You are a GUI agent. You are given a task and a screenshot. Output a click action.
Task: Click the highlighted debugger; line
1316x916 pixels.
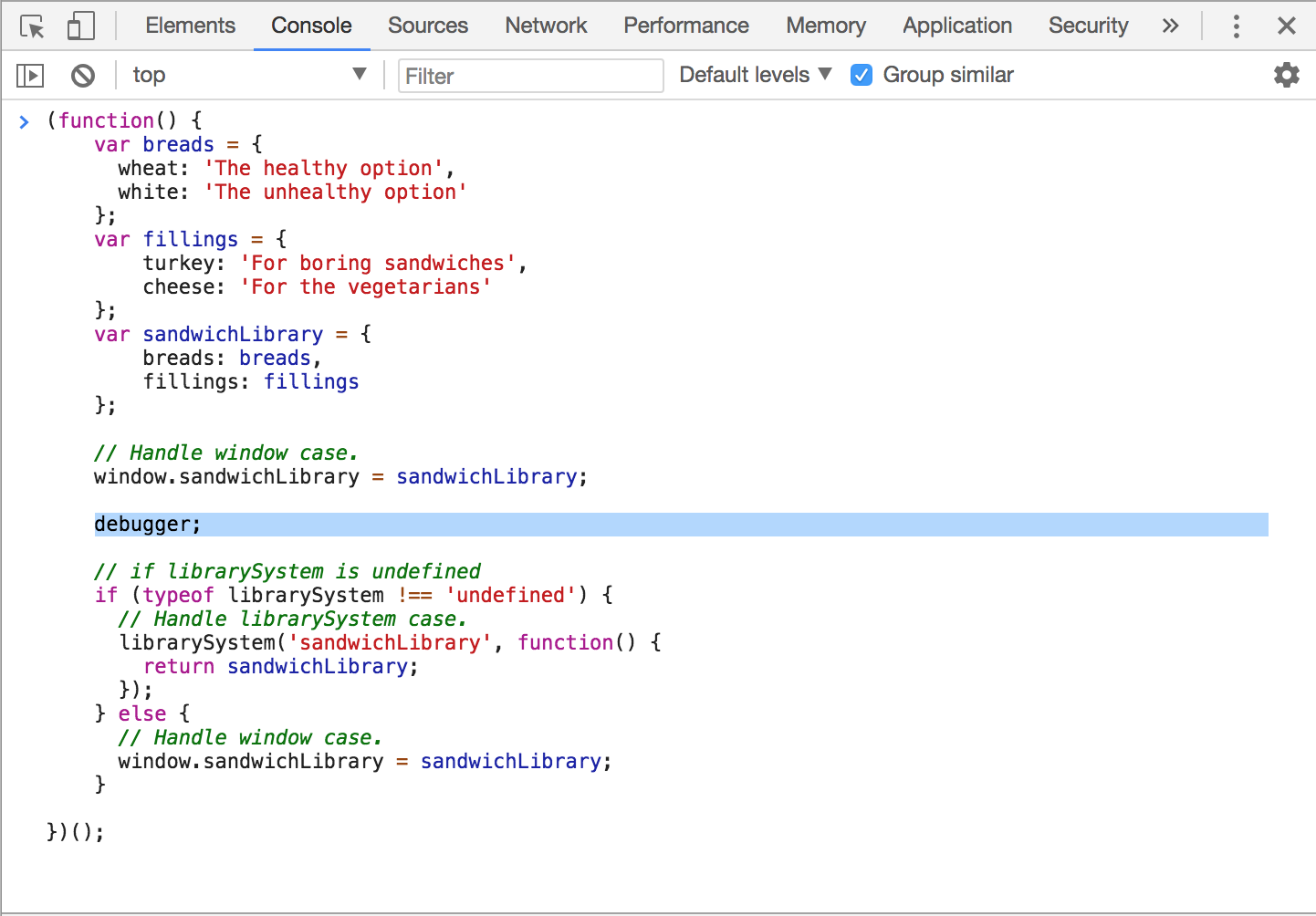(x=681, y=525)
